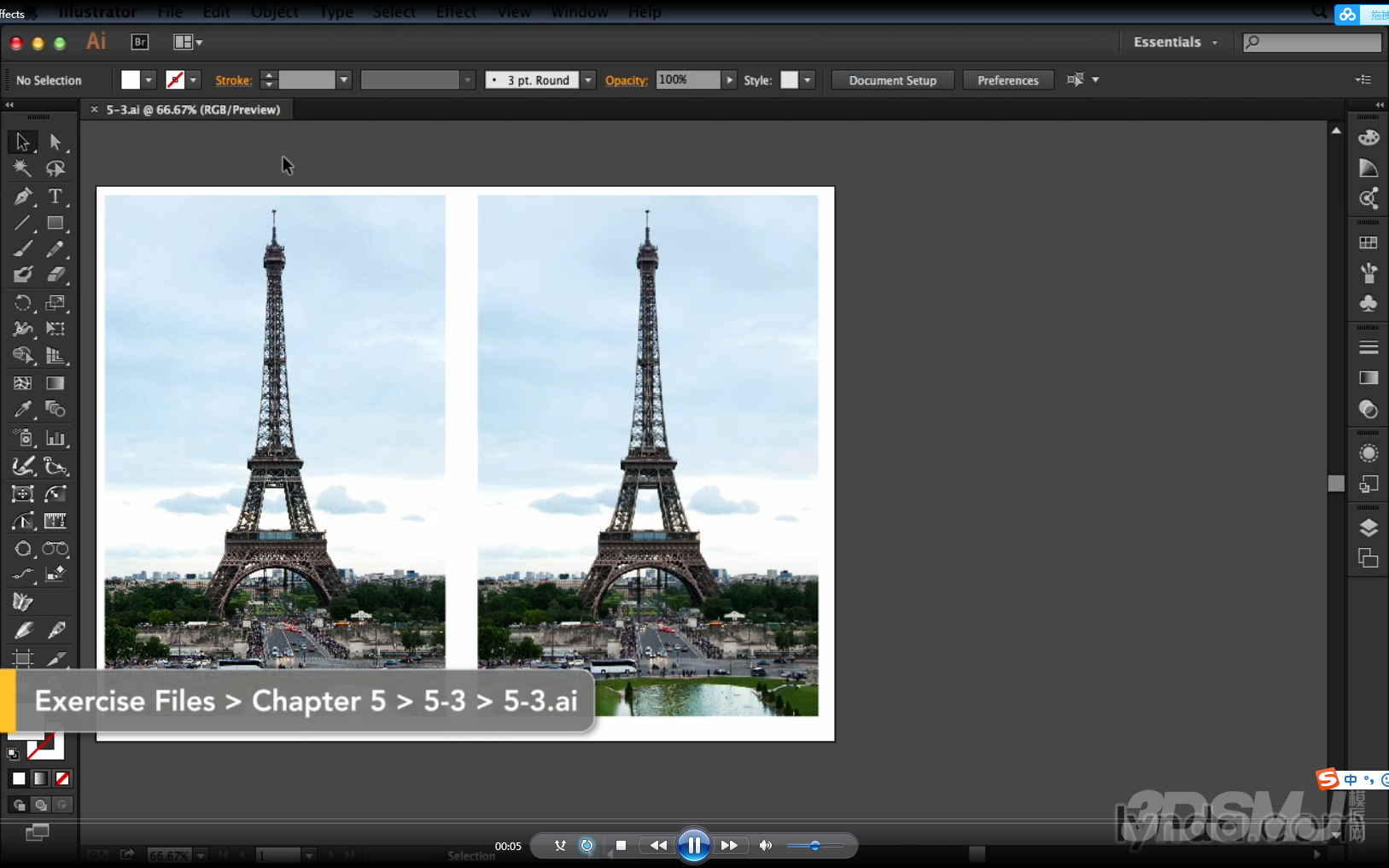The height and width of the screenshot is (868, 1389).
Task: Select the Shape Builder tool
Action: click(x=22, y=356)
